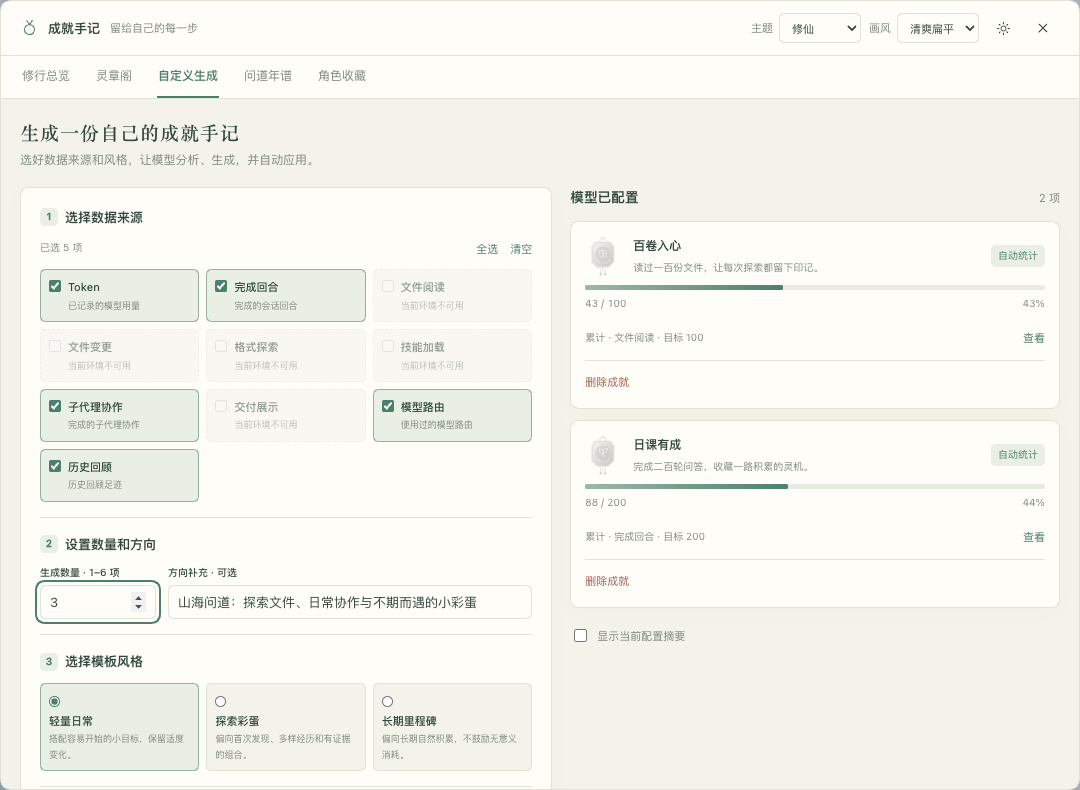Image resolution: width=1080 pixels, height=790 pixels.
Task: Click the disabled 文件变更 checkbox
Action: pyautogui.click(x=55, y=346)
